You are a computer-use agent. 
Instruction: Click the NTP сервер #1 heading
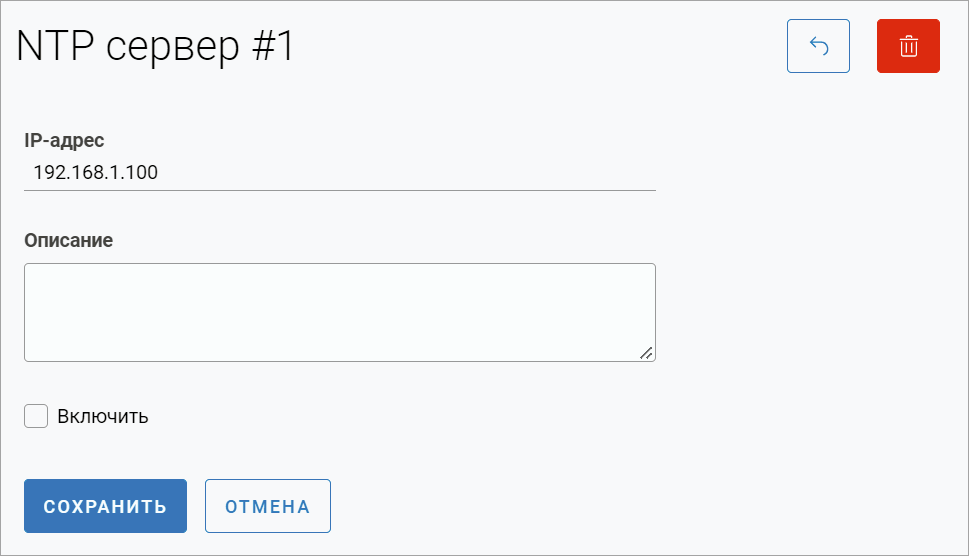pyautogui.click(x=155, y=47)
